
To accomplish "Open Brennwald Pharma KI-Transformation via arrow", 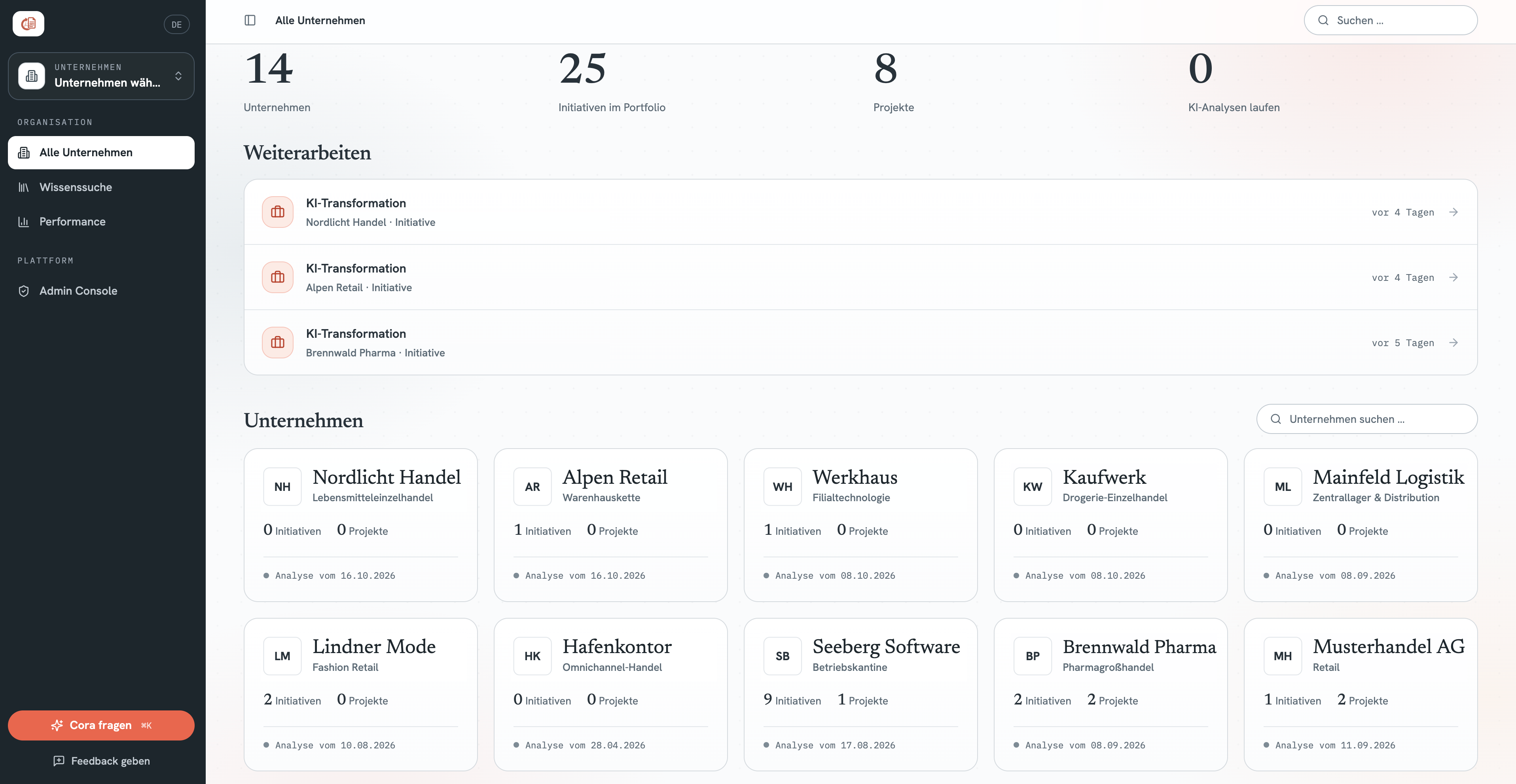I will pos(1453,343).
